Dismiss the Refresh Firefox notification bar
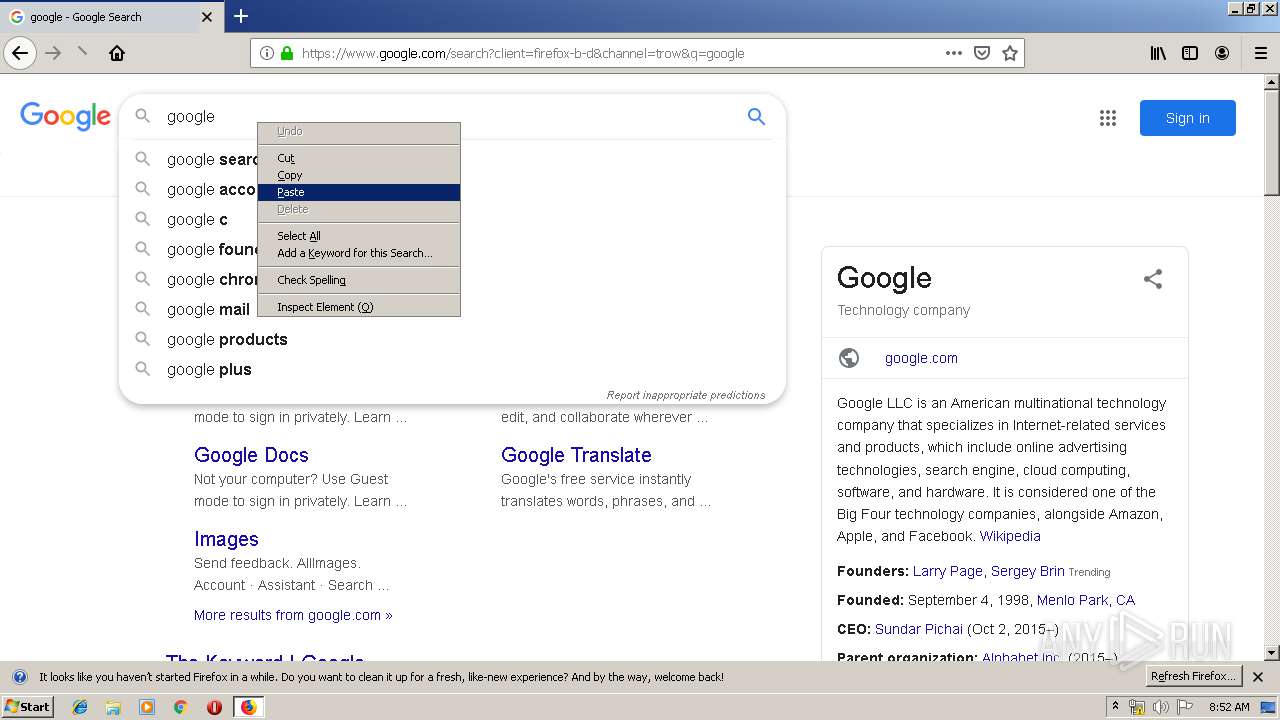Viewport: 1280px width, 720px height. click(x=1258, y=677)
